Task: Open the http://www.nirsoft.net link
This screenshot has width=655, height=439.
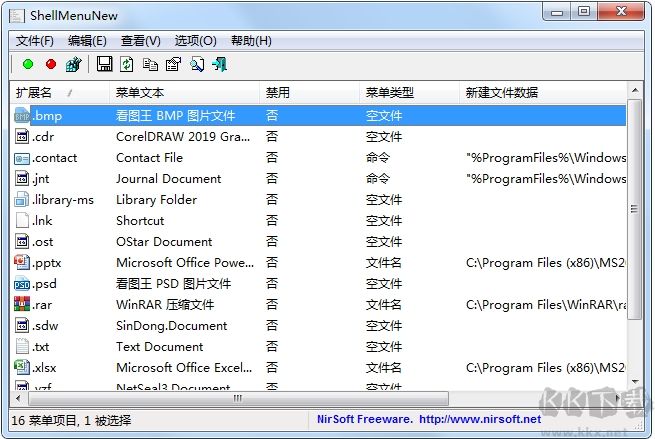Action: point(480,419)
